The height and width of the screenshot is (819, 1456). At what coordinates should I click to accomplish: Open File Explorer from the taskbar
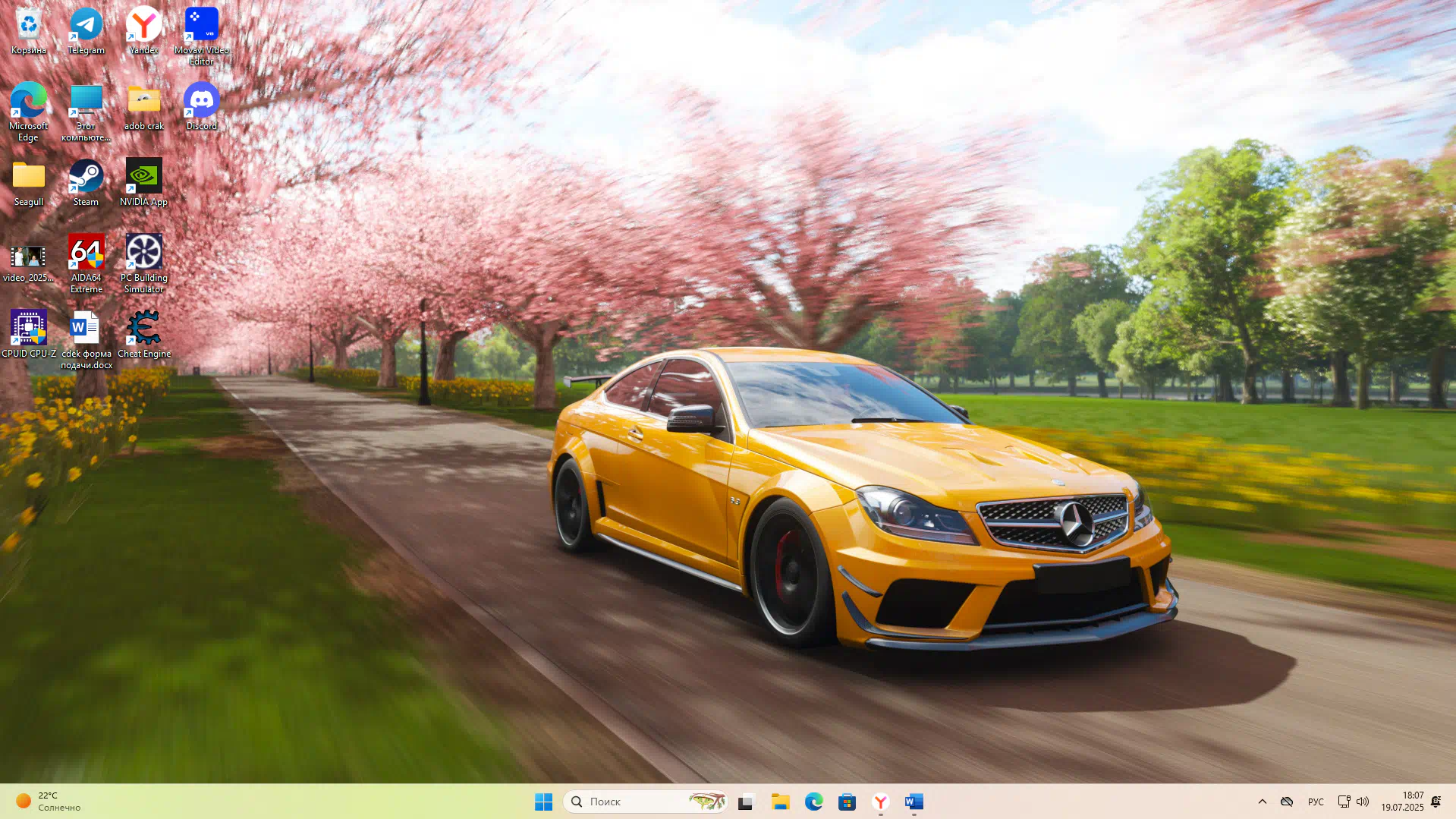pyautogui.click(x=780, y=802)
